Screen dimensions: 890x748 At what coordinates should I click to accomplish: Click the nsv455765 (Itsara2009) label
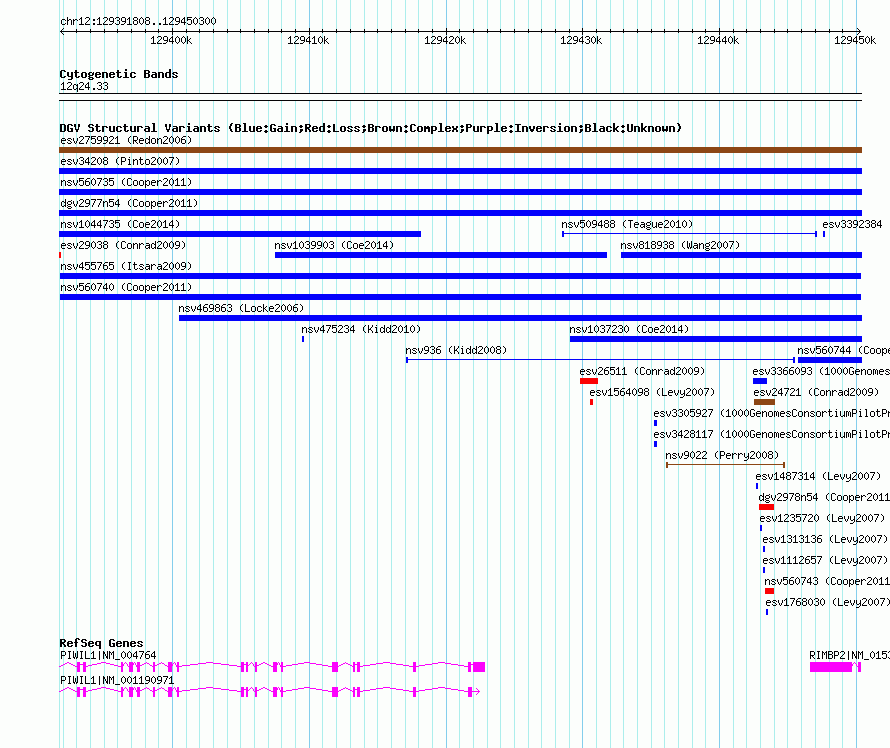pos(126,266)
